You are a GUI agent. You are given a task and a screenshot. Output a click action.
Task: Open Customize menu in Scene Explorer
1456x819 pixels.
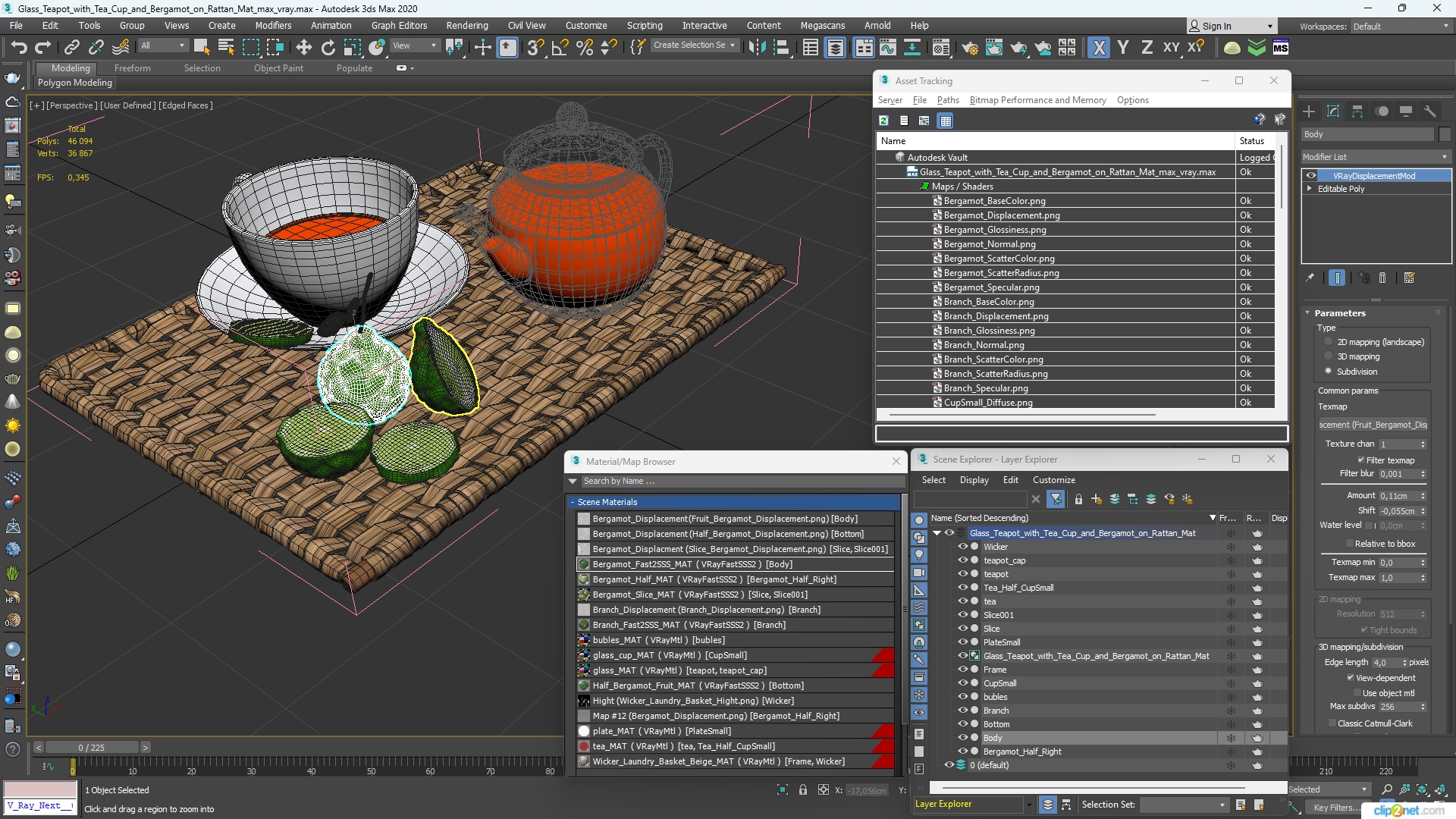(x=1053, y=480)
